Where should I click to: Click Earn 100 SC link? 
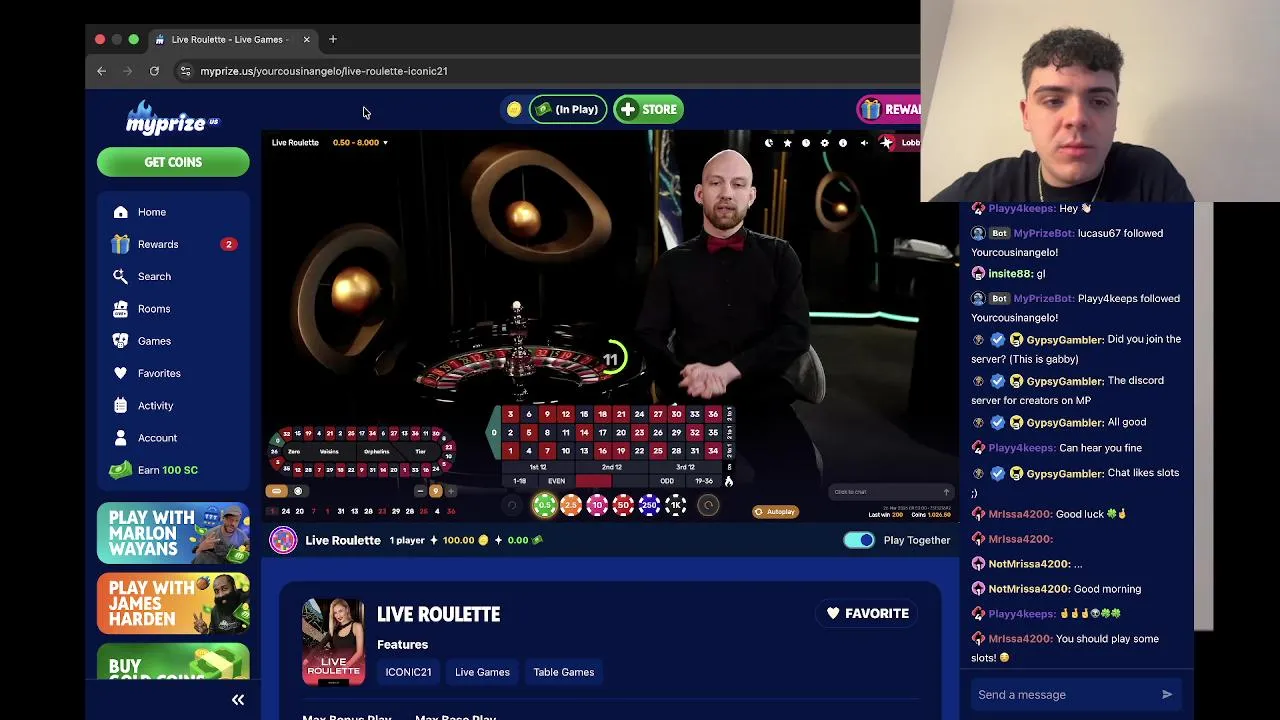154,470
